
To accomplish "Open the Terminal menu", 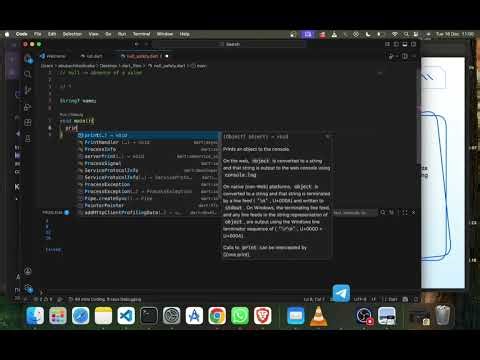I will pos(141,34).
